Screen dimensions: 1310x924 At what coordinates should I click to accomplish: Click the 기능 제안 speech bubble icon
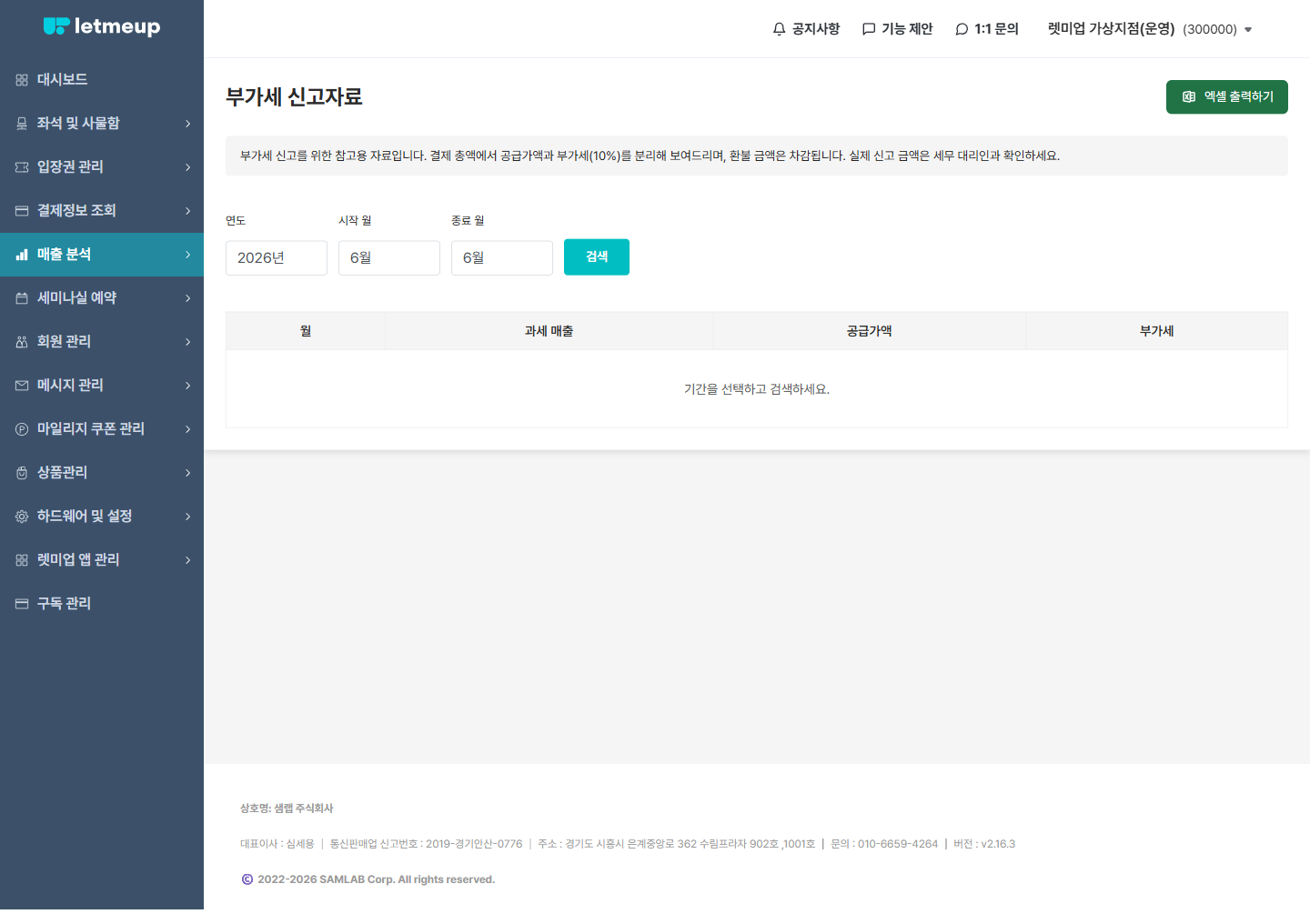point(869,29)
